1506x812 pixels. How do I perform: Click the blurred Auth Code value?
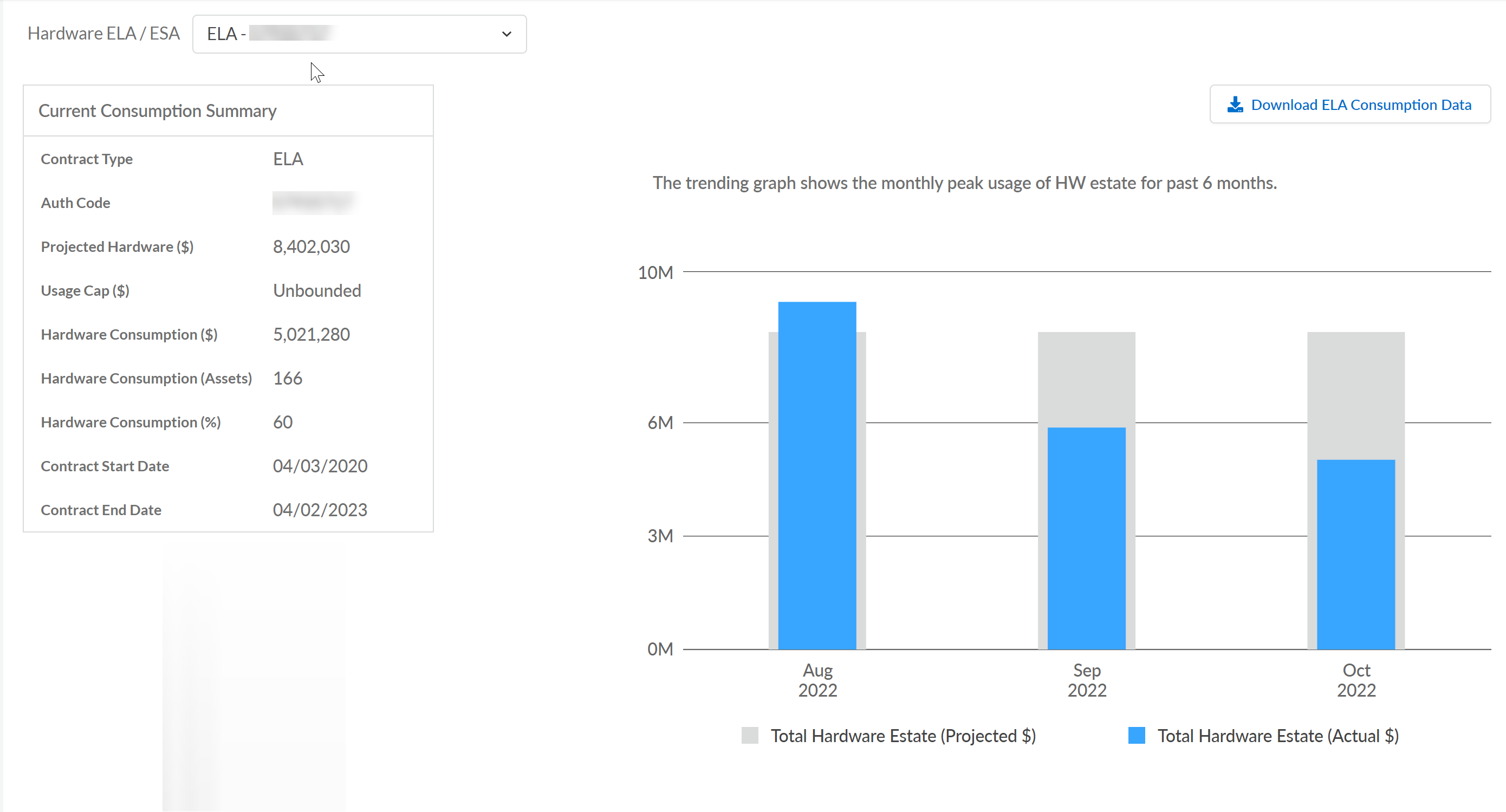[315, 203]
